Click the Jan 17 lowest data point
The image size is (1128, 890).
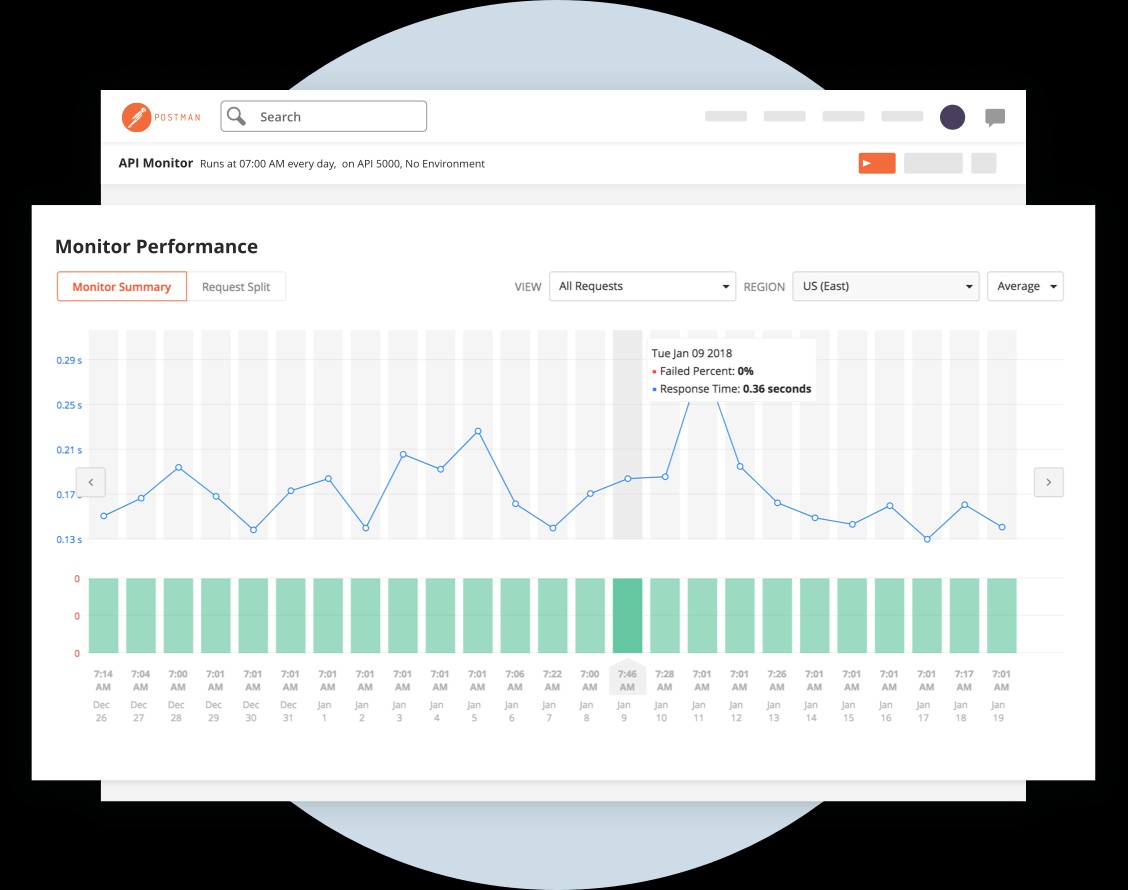(927, 539)
